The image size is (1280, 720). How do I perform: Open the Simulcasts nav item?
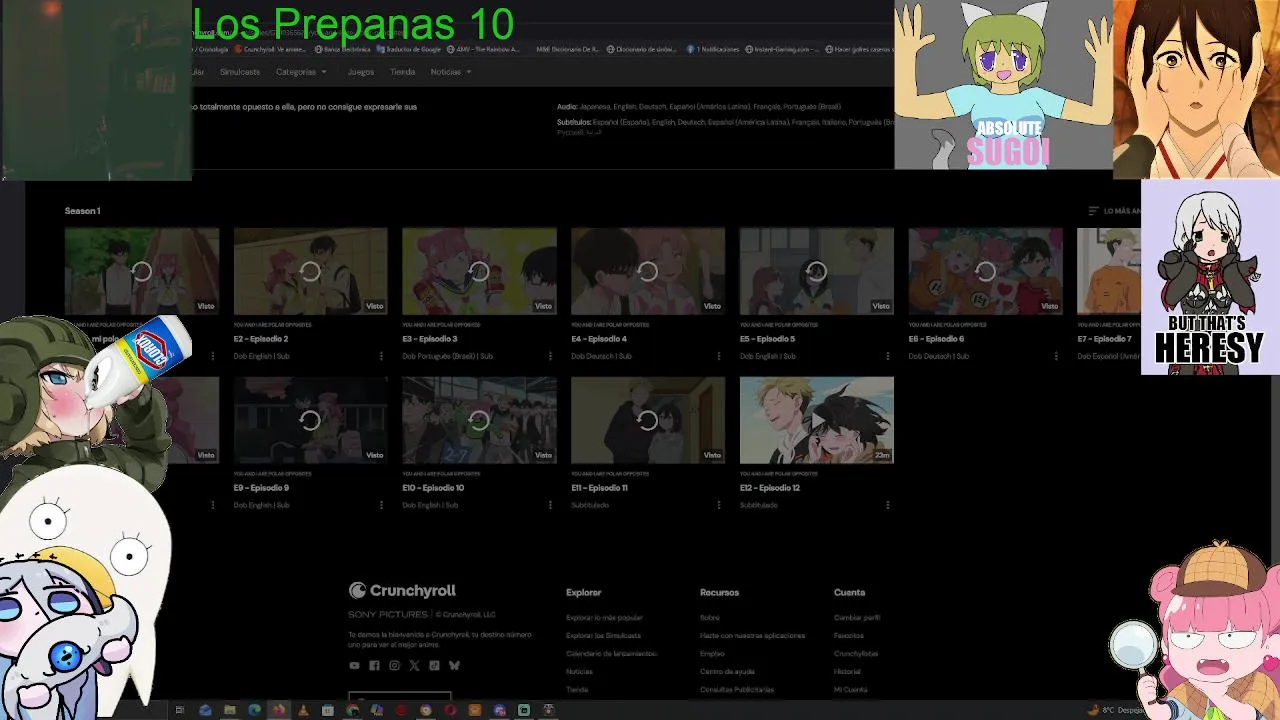[239, 72]
